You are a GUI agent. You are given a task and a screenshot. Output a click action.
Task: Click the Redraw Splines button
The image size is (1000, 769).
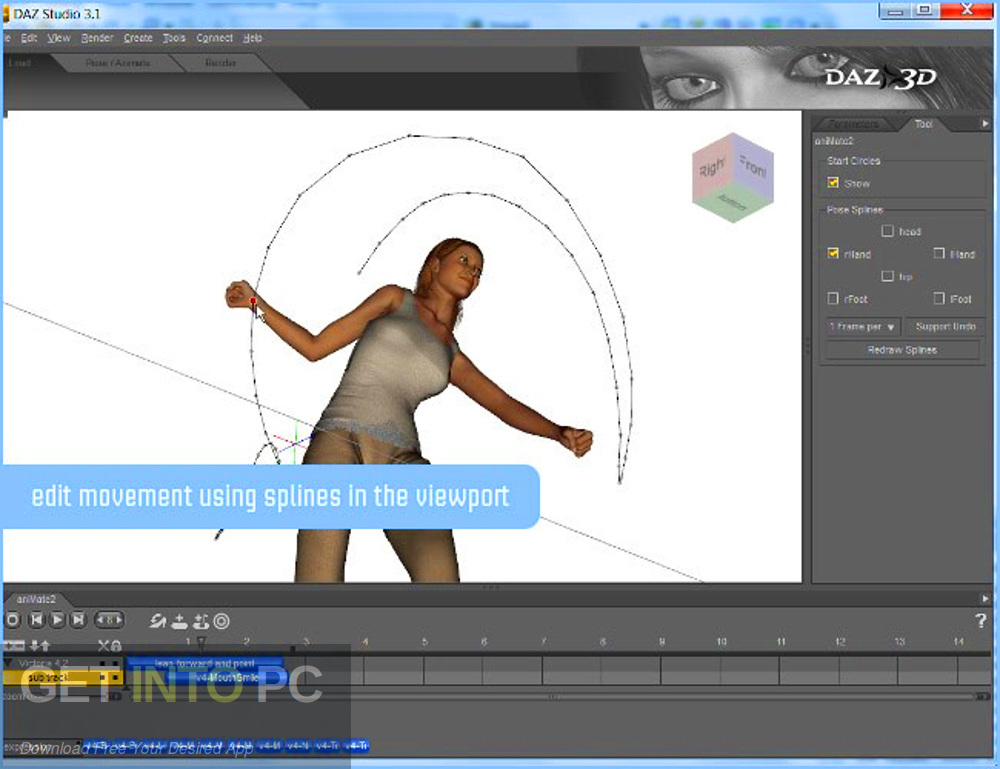pos(902,350)
